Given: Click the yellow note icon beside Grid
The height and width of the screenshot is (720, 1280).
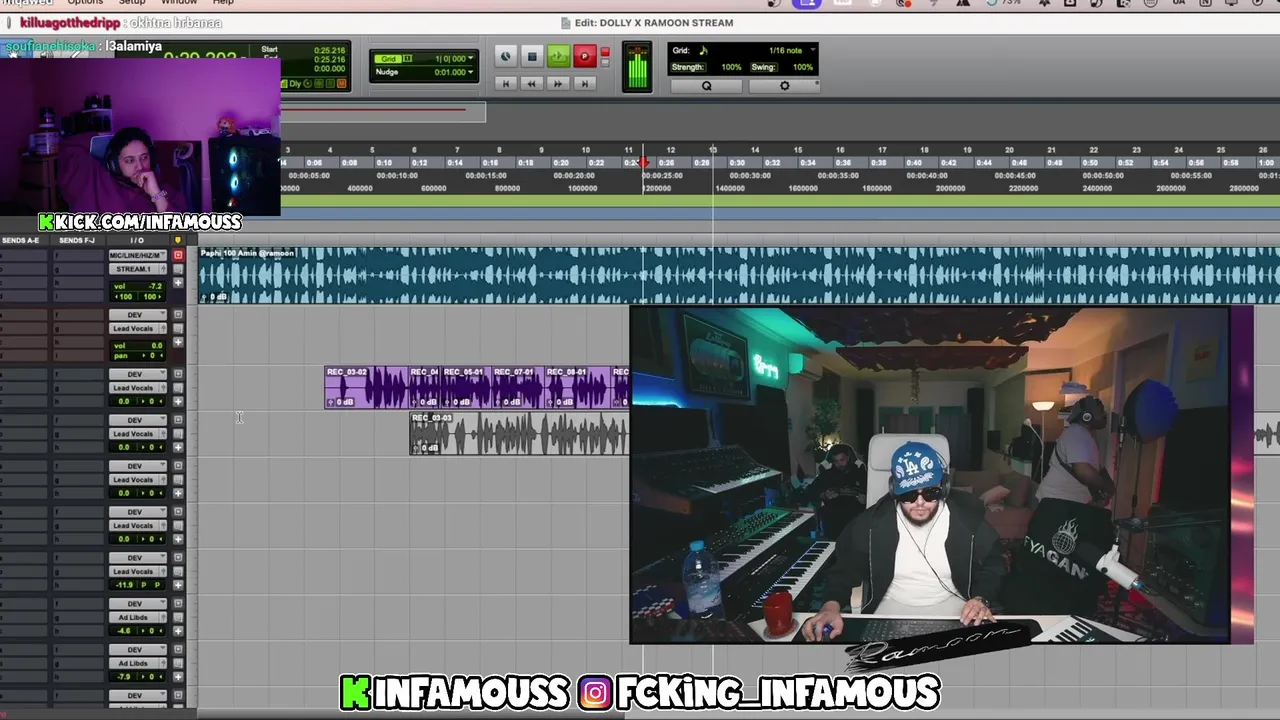Looking at the screenshot, I should point(703,50).
